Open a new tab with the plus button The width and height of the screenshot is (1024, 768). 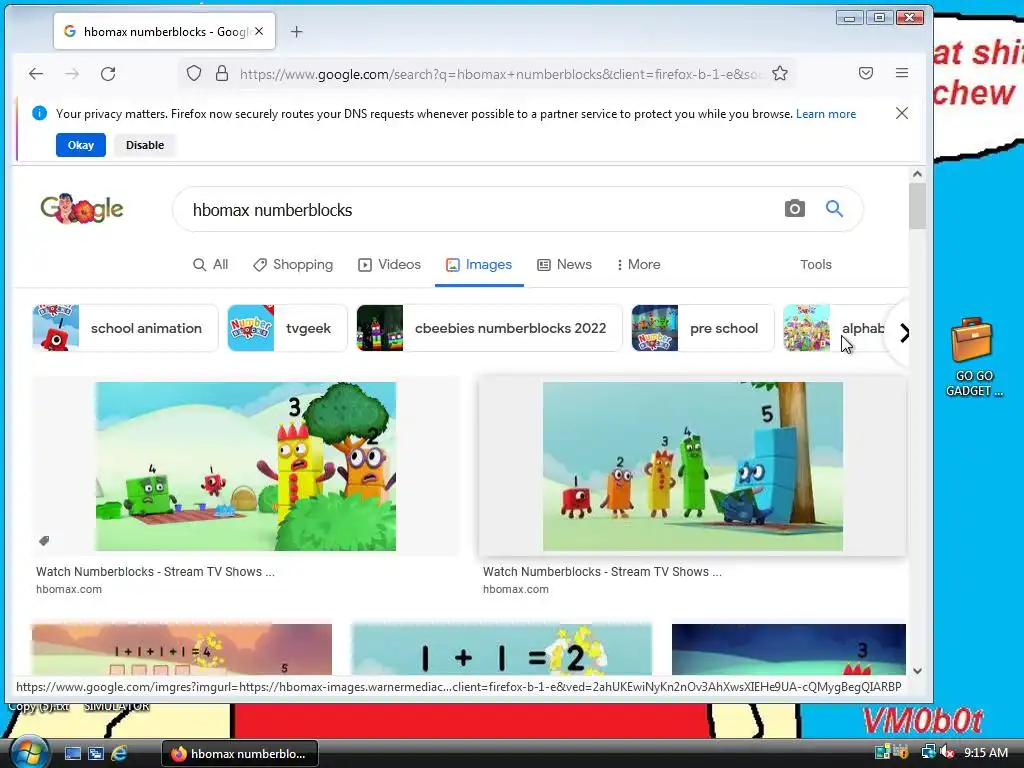296,31
